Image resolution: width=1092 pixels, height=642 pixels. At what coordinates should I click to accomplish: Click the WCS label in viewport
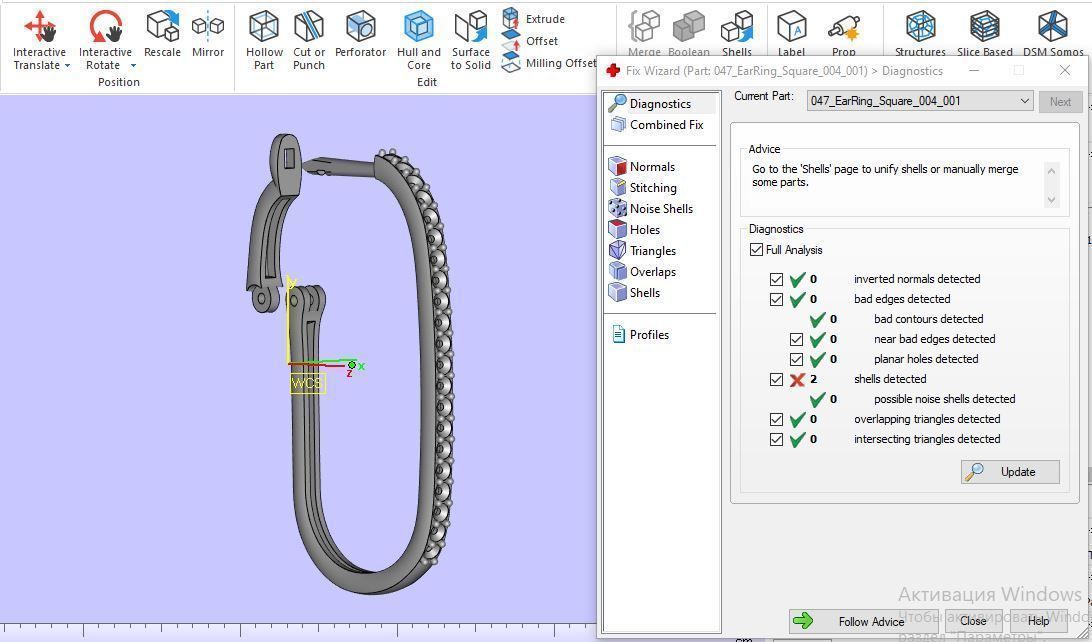point(307,383)
